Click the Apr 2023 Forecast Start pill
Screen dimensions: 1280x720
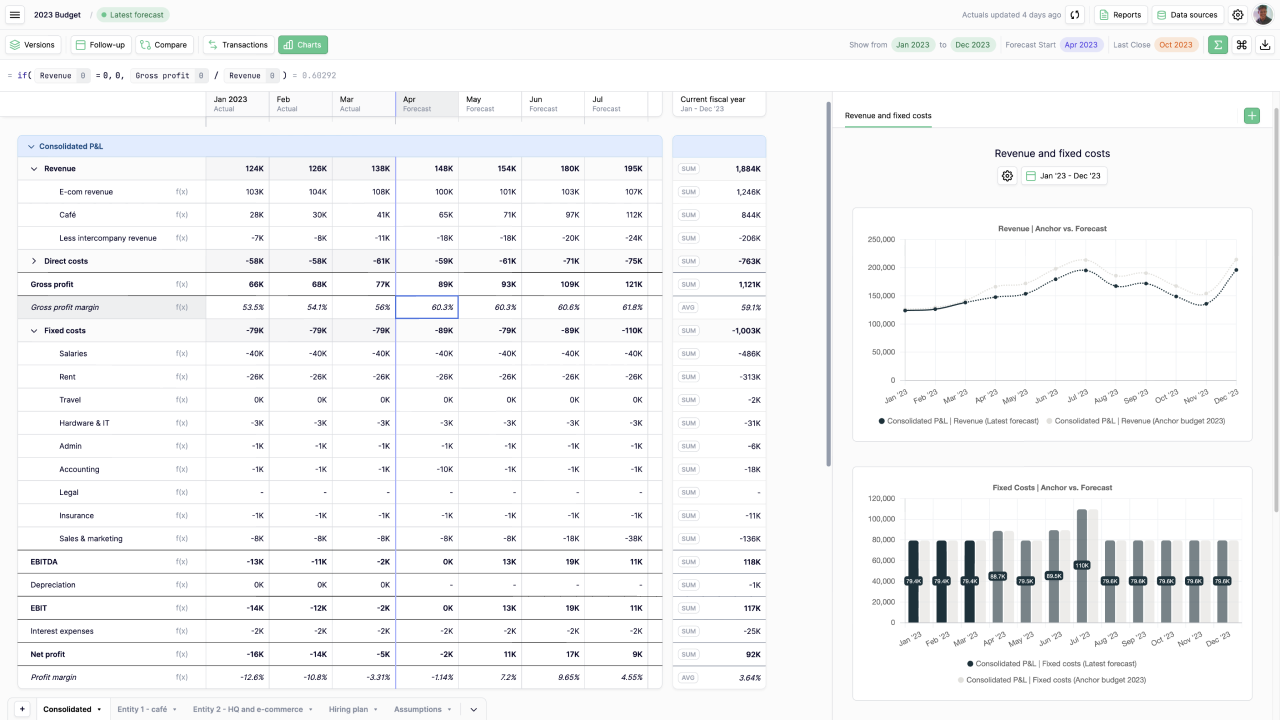1081,45
